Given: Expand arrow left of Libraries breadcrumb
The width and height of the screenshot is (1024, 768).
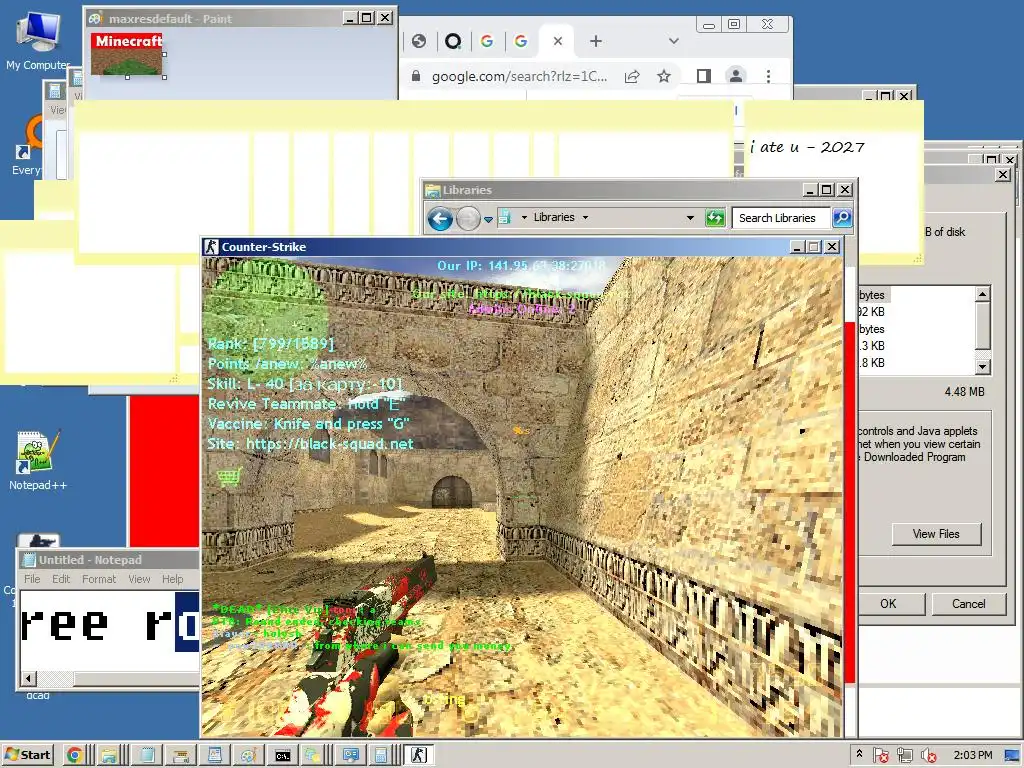Looking at the screenshot, I should click(x=524, y=217).
